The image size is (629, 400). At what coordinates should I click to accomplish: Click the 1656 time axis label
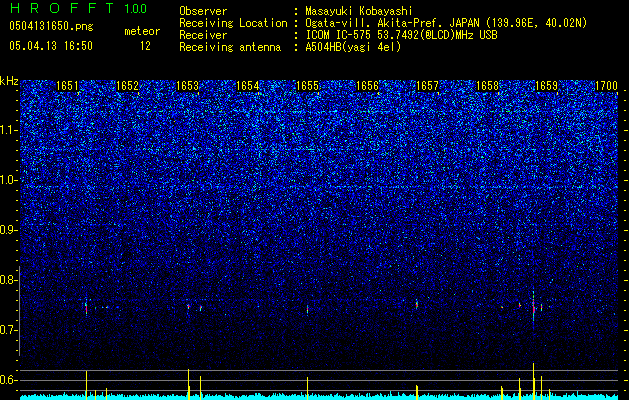pos(367,86)
